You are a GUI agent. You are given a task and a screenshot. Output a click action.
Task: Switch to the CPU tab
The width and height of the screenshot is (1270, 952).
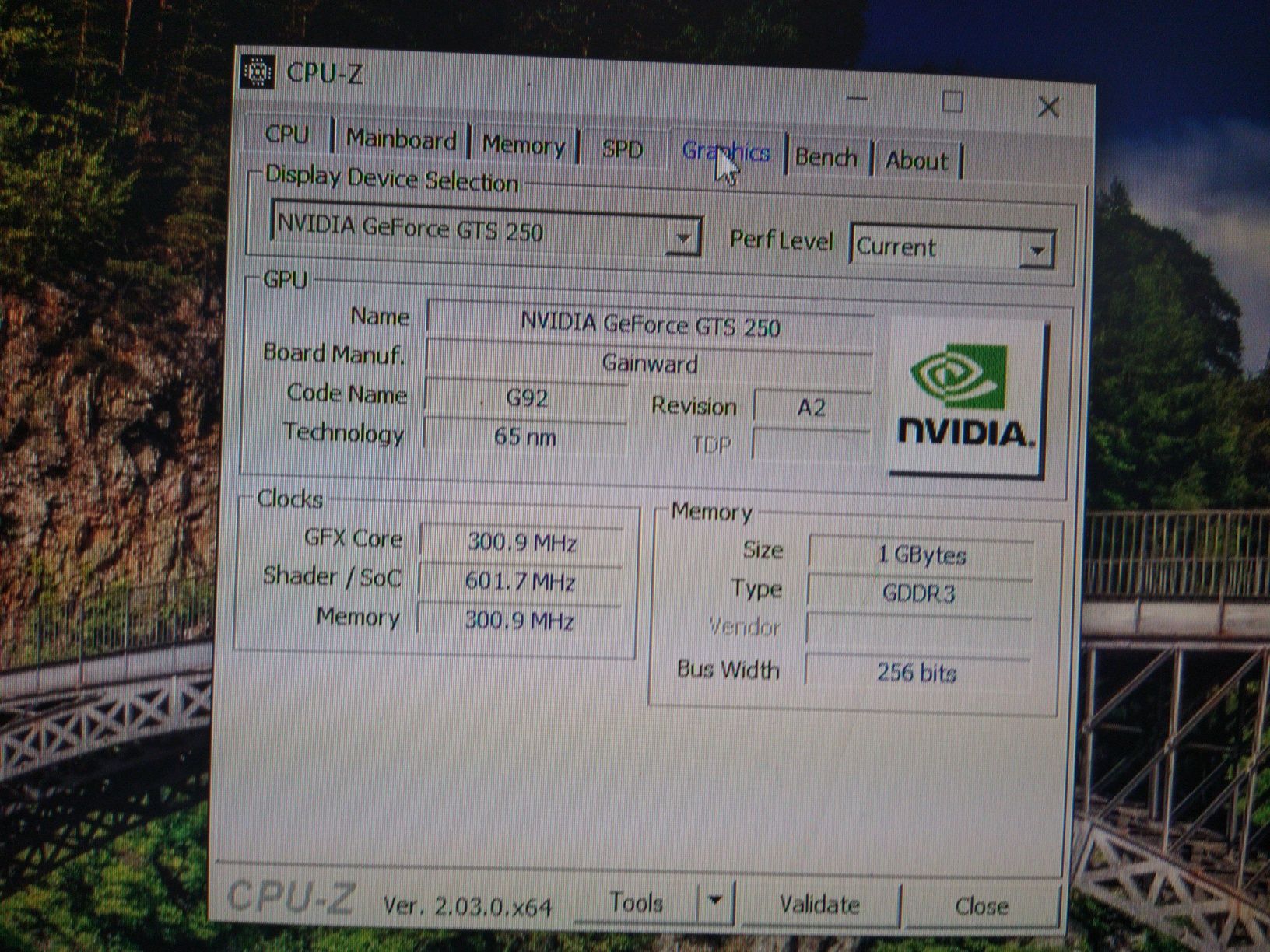pyautogui.click(x=286, y=134)
